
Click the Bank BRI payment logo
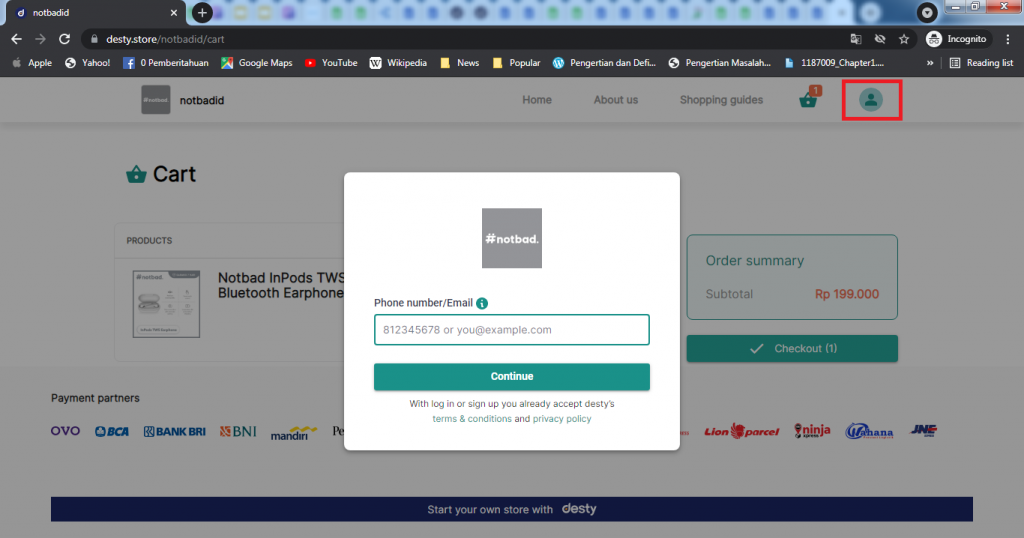(x=174, y=432)
